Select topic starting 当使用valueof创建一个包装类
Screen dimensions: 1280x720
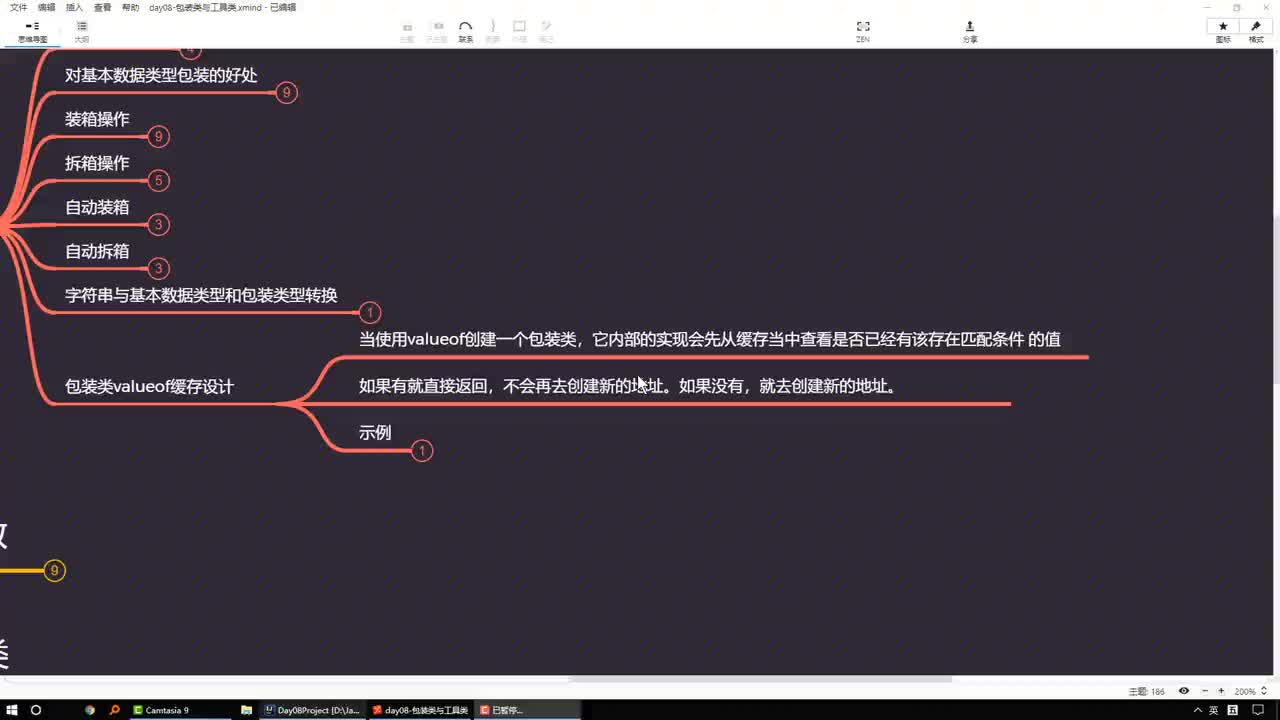point(710,339)
